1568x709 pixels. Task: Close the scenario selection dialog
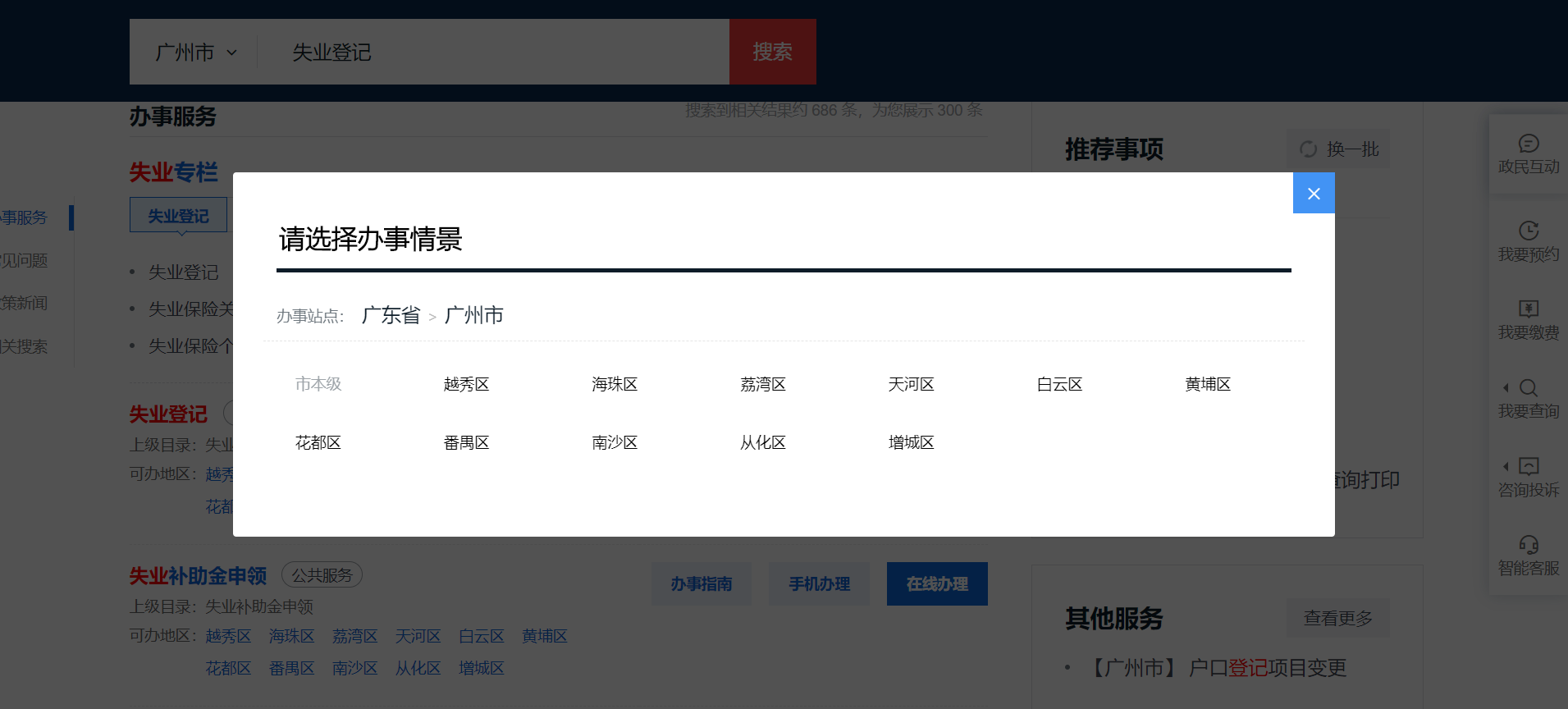point(1313,194)
